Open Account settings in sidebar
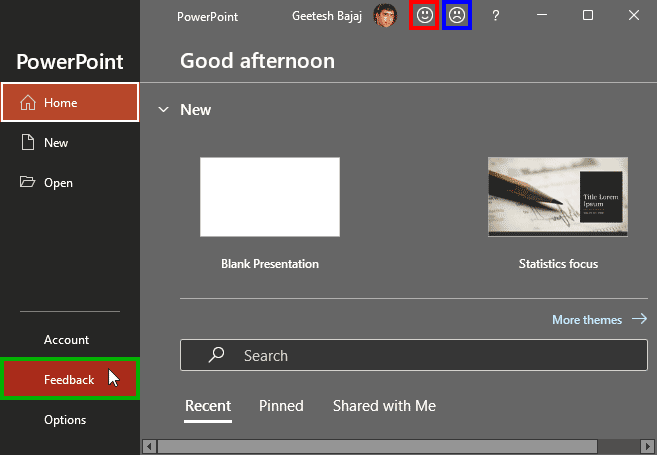 pos(70,339)
